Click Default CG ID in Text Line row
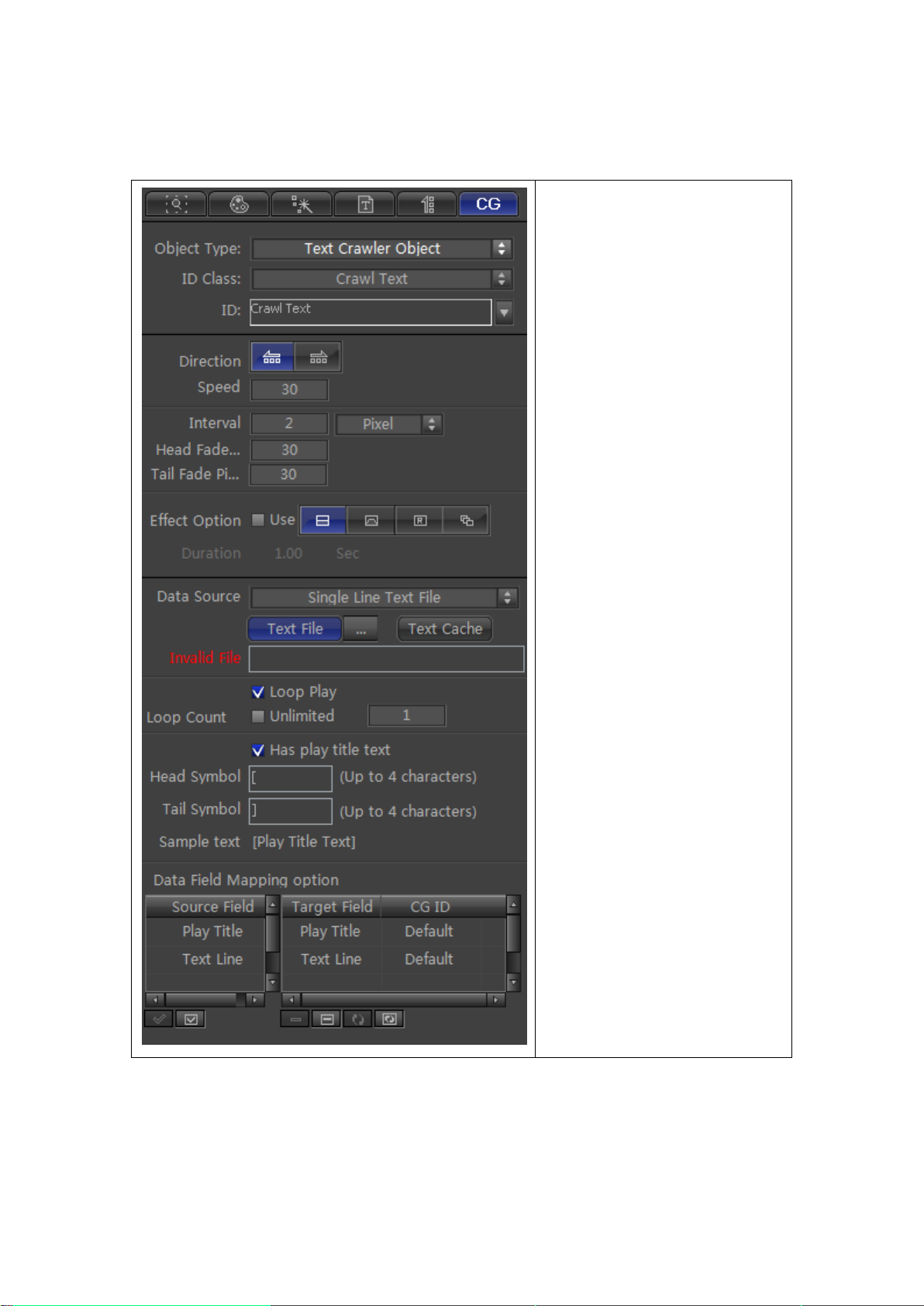Screen dimensions: 924x1306 [429, 960]
